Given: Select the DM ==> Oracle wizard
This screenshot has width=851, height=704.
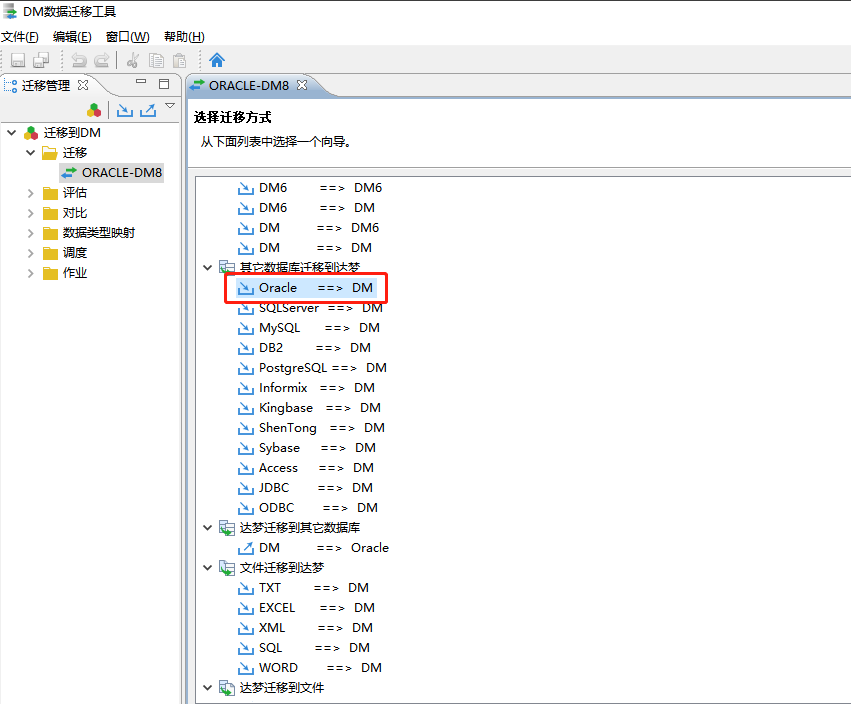Looking at the screenshot, I should point(313,548).
